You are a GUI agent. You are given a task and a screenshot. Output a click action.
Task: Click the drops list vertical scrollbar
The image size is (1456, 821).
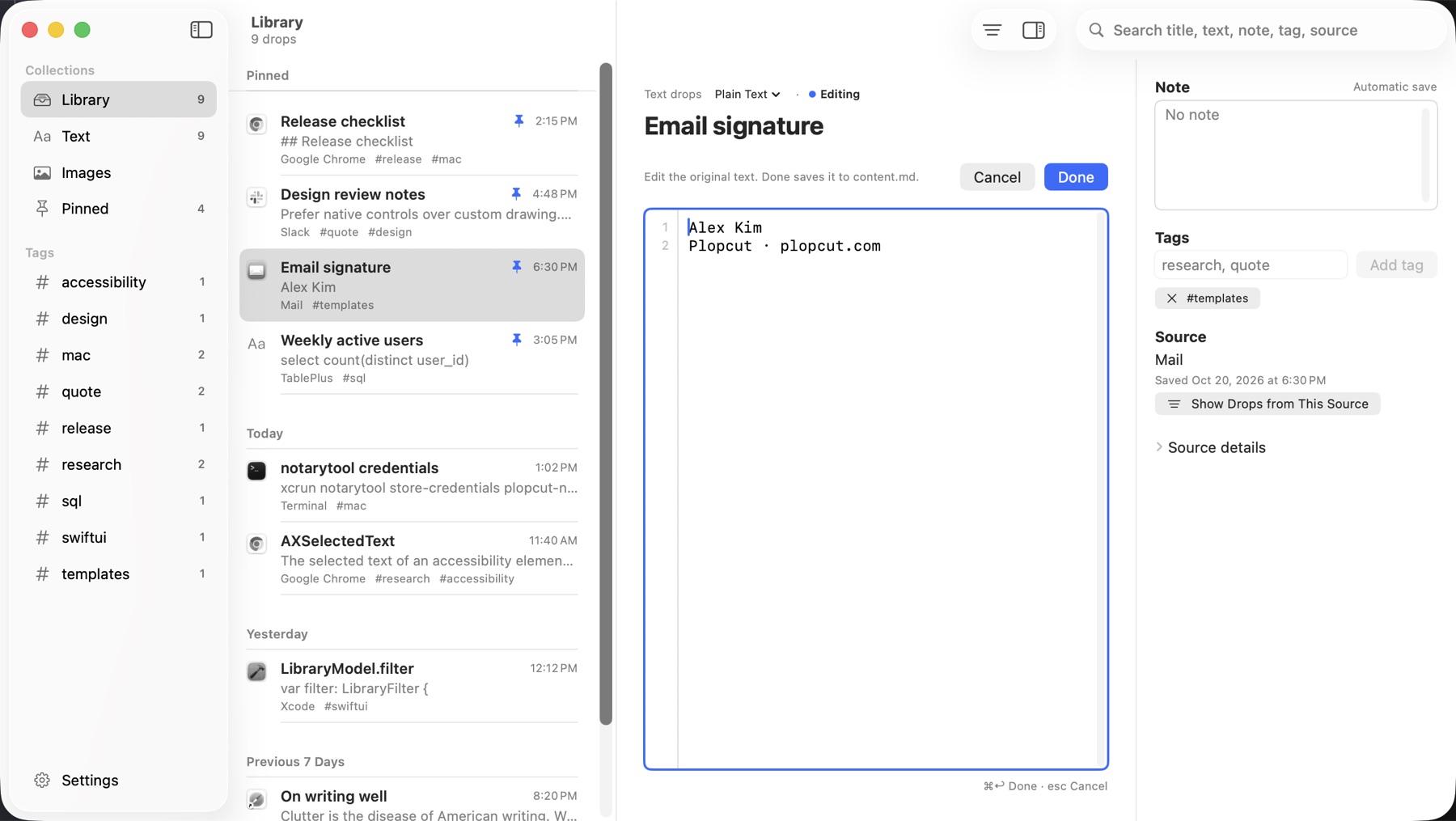(x=606, y=394)
